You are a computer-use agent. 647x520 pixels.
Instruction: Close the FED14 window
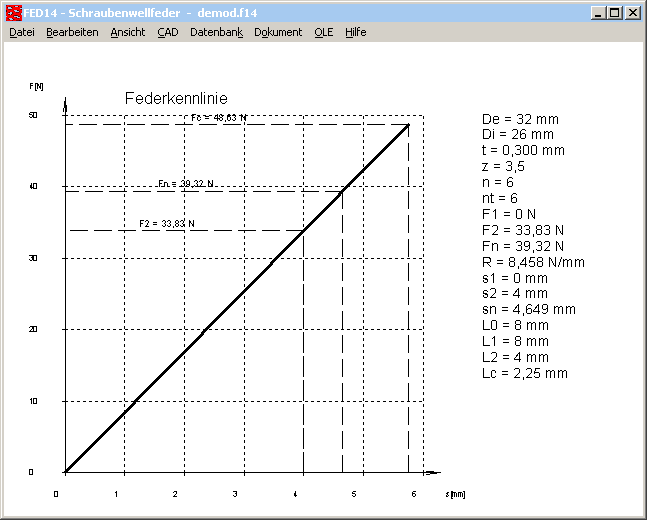632,13
